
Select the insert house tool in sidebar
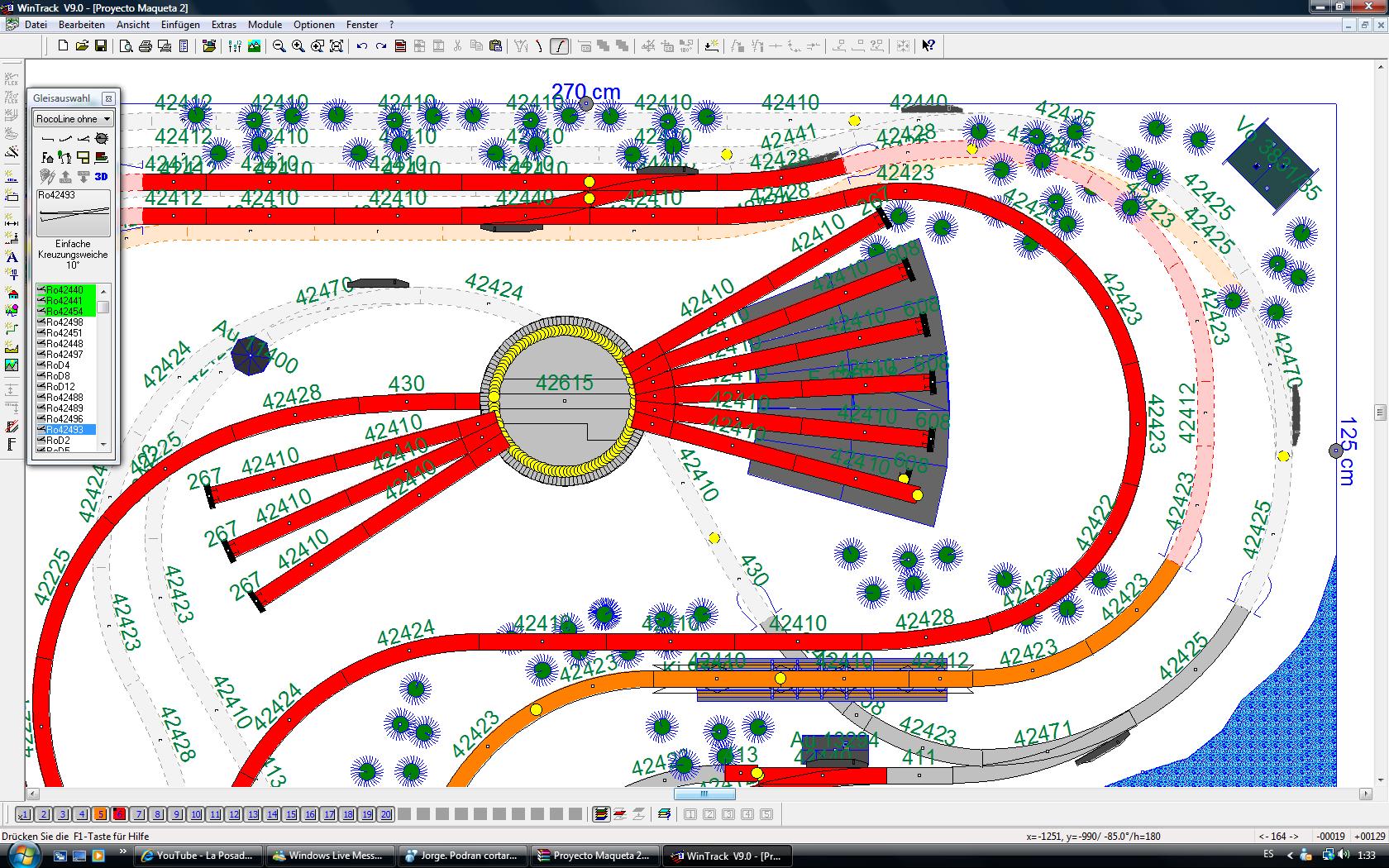click(12, 294)
